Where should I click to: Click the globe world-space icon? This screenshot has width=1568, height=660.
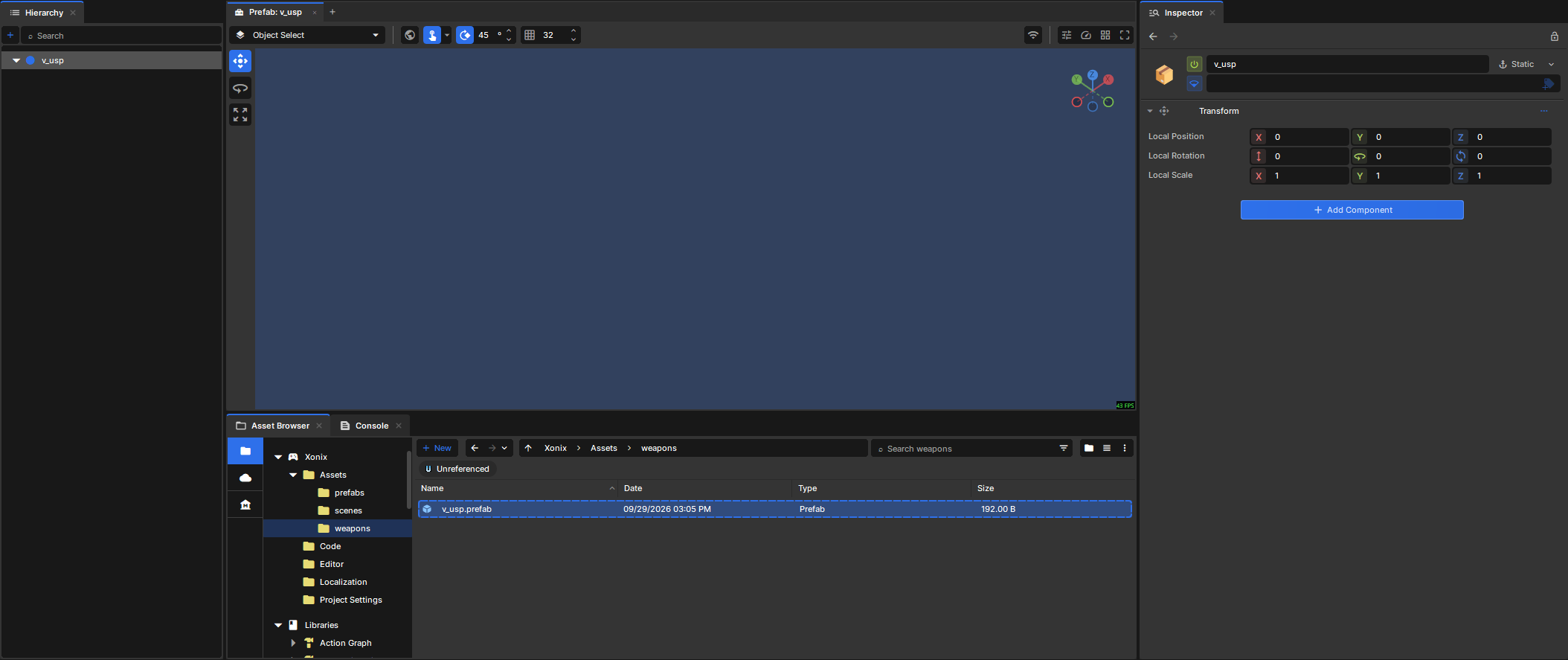(410, 35)
